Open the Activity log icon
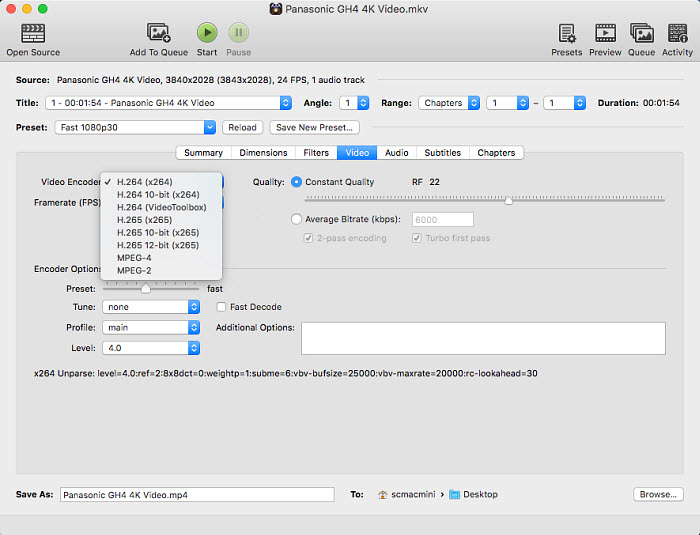Image resolution: width=700 pixels, height=535 pixels. pyautogui.click(x=677, y=33)
